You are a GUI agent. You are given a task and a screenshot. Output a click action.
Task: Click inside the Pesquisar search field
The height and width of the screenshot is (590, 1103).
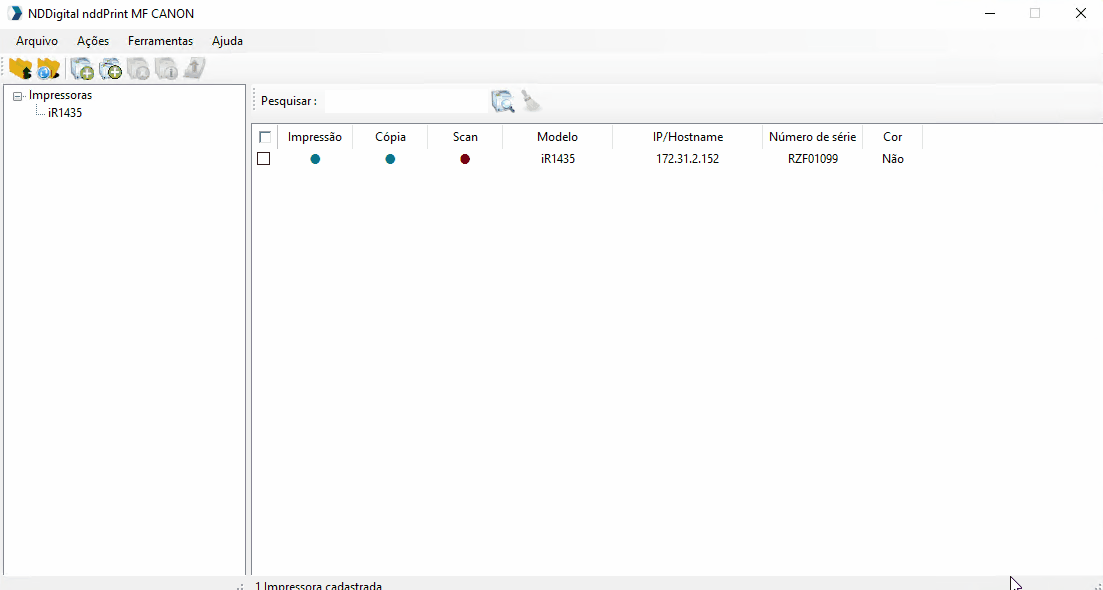click(410, 101)
